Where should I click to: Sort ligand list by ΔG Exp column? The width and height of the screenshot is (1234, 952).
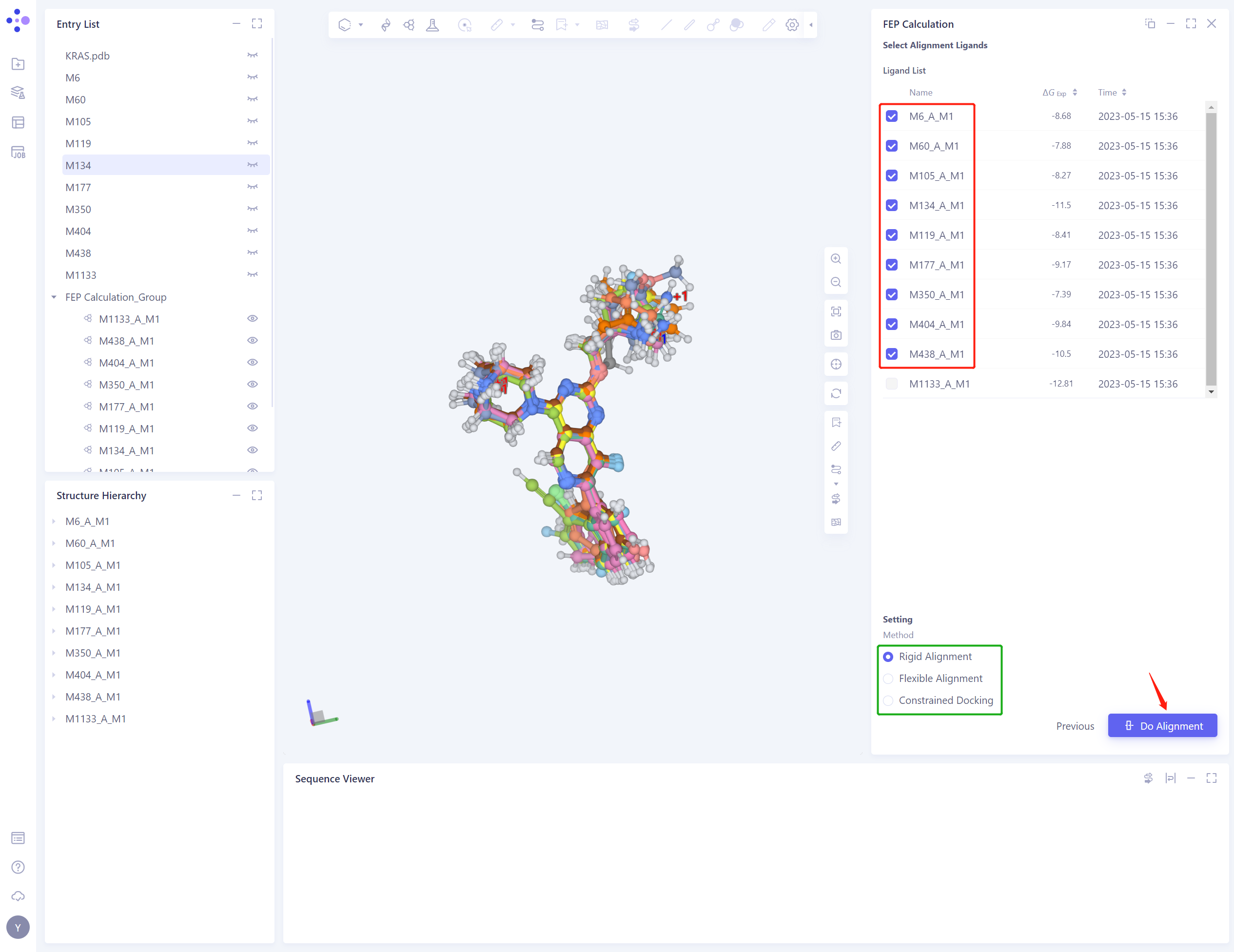tap(1075, 93)
